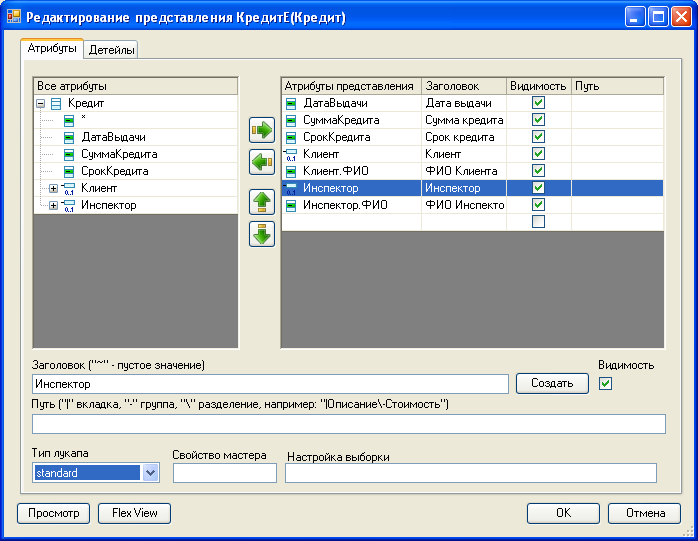Click the Путь column header
This screenshot has height=541, width=698.
617,86
